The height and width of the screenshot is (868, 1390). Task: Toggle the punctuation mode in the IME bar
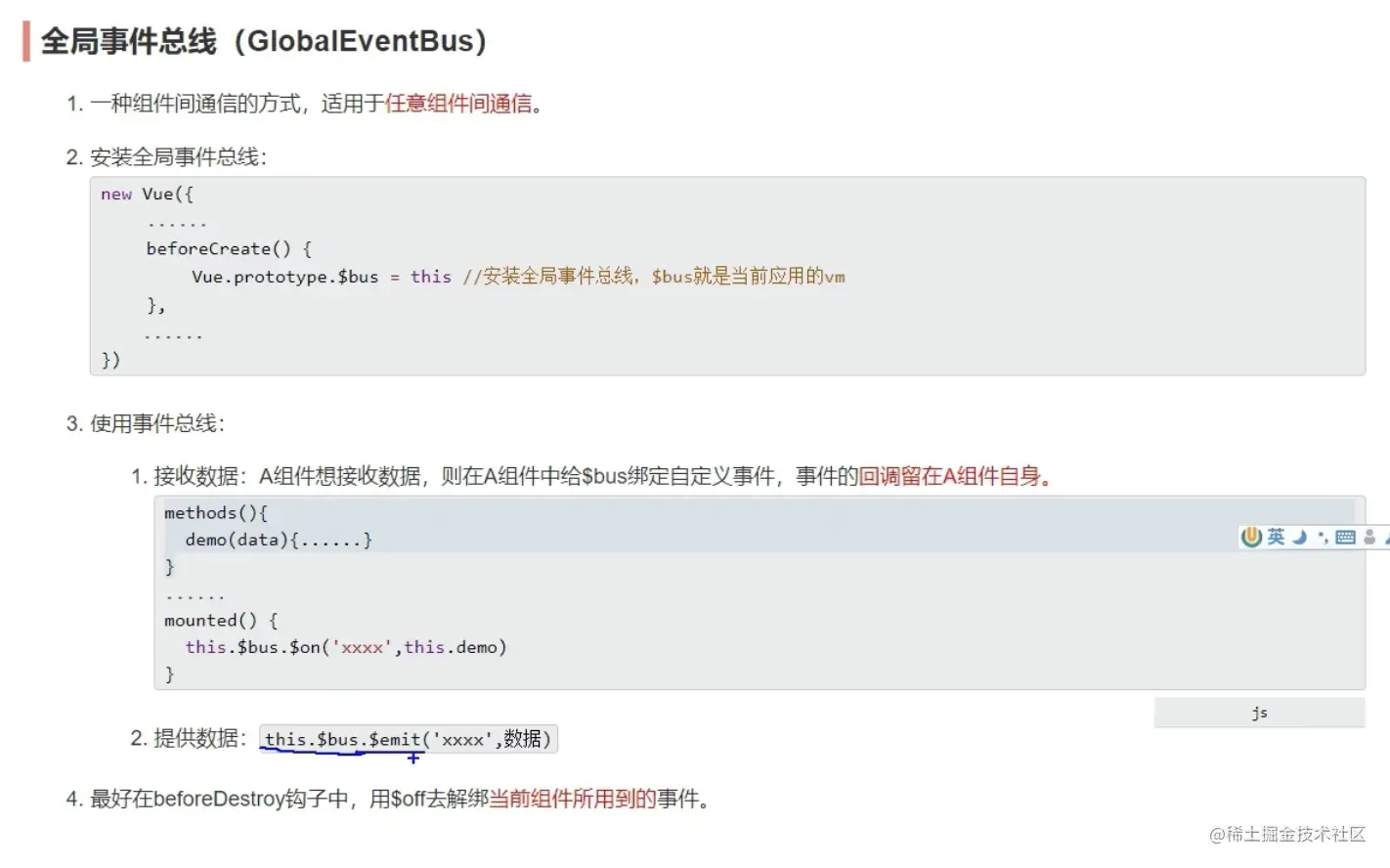click(x=1323, y=537)
